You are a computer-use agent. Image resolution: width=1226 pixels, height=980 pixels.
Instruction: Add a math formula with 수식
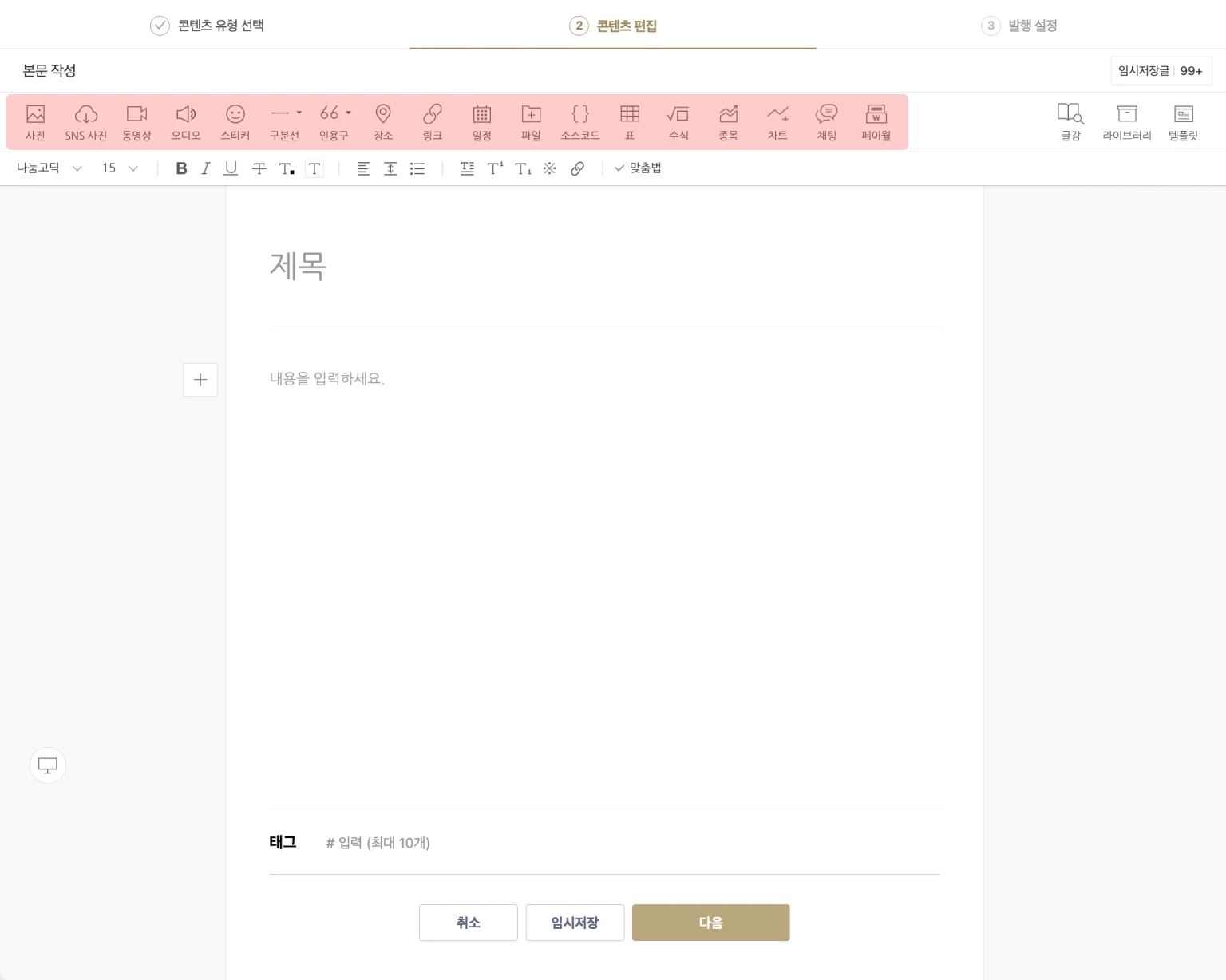tap(678, 122)
